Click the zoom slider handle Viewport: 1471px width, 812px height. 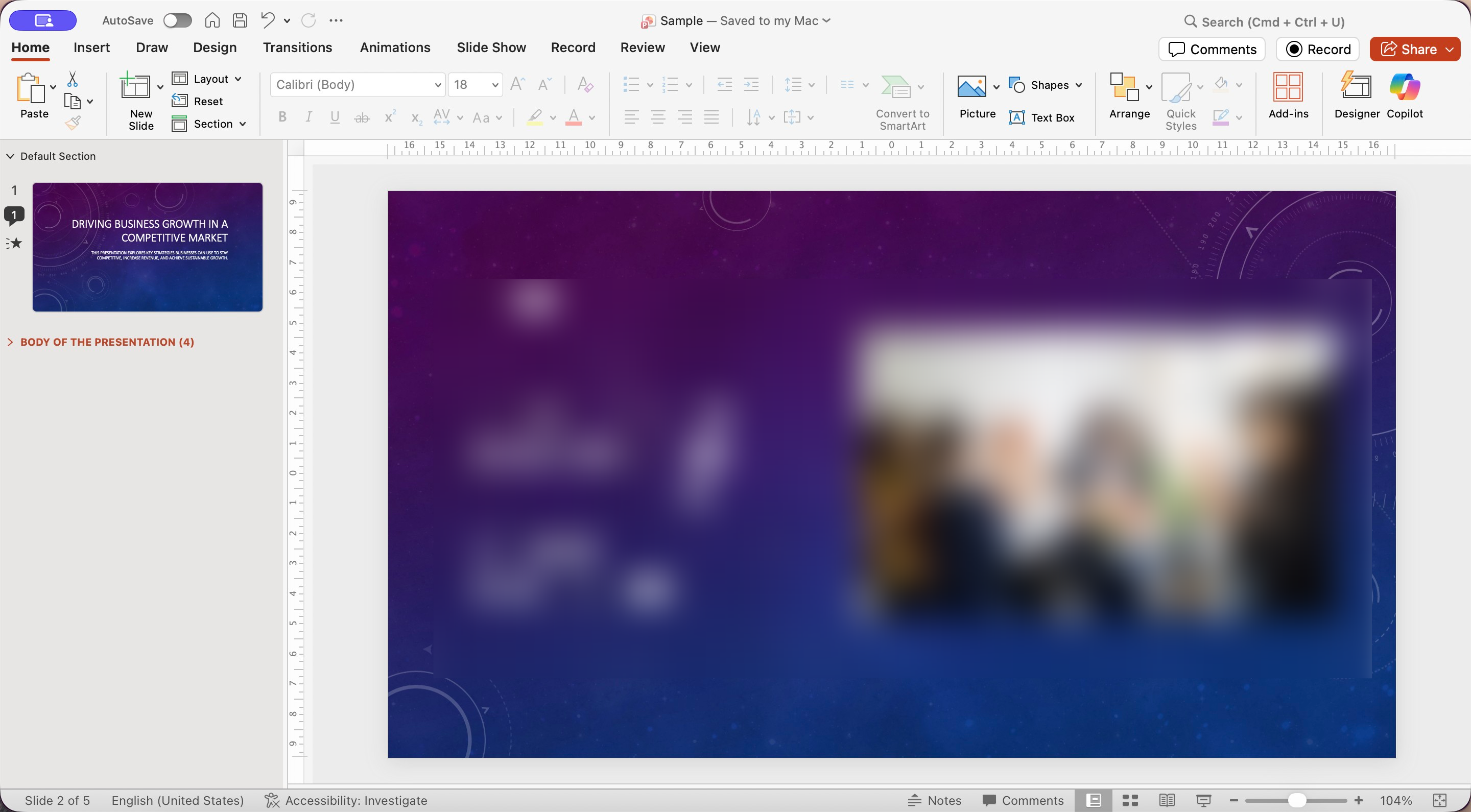pyautogui.click(x=1296, y=800)
